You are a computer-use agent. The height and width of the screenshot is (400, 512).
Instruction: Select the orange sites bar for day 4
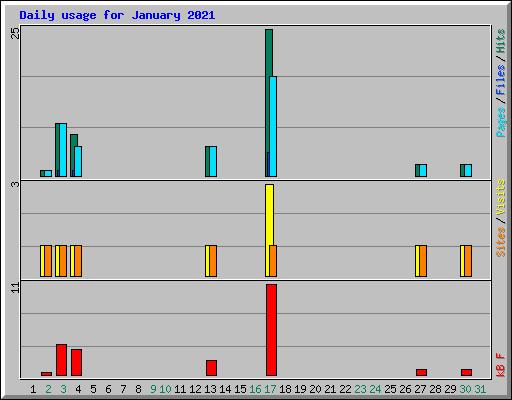[78, 261]
